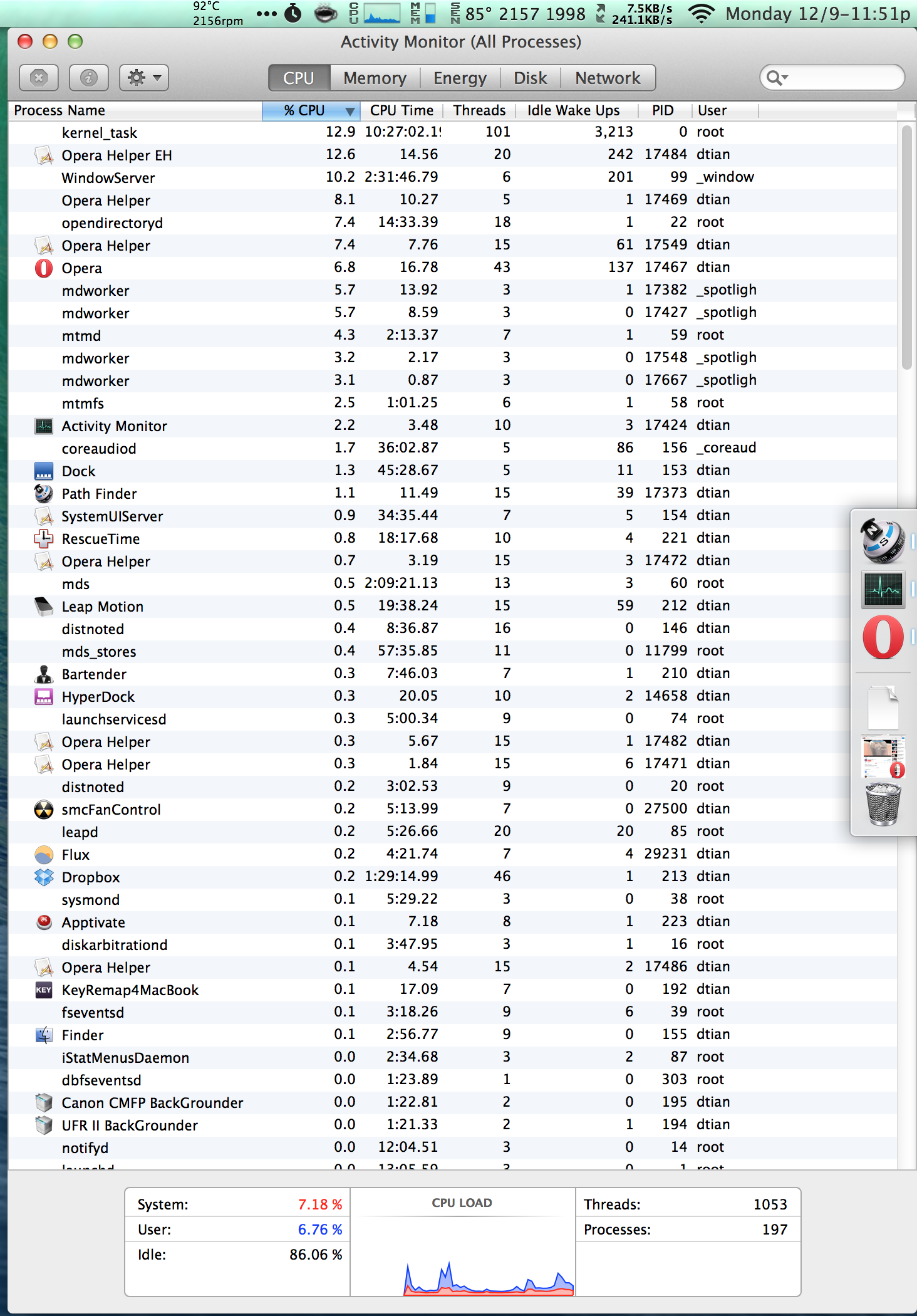Image resolution: width=917 pixels, height=1316 pixels.
Task: Click the HyperDock process icon
Action: [43, 697]
